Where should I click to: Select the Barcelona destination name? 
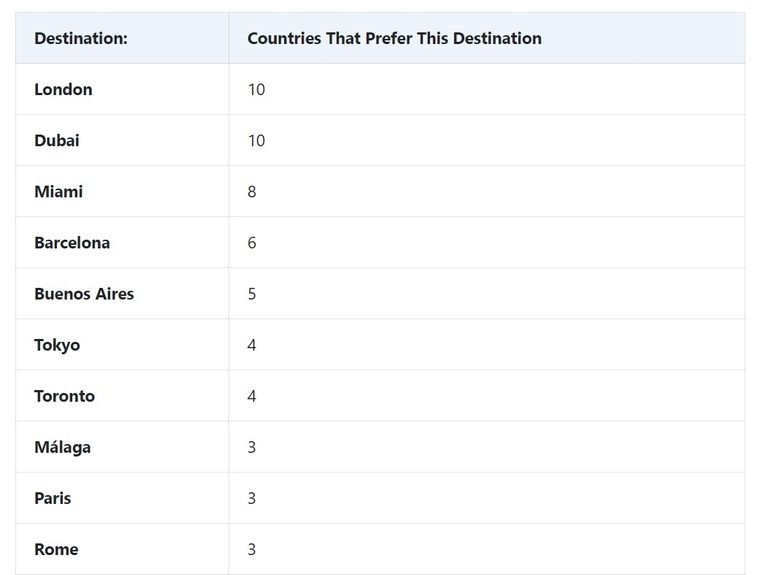72,243
